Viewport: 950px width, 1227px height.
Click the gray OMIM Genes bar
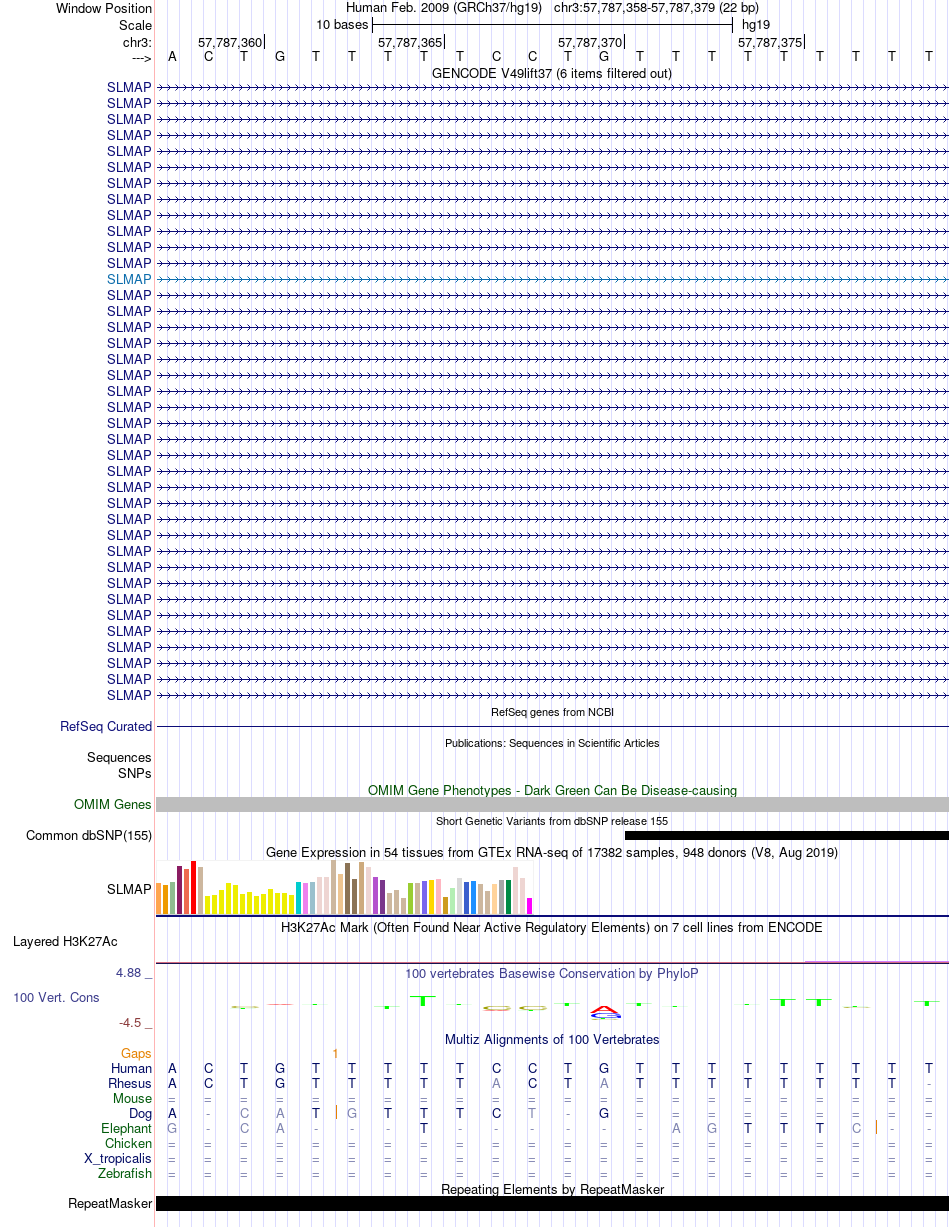tap(552, 804)
